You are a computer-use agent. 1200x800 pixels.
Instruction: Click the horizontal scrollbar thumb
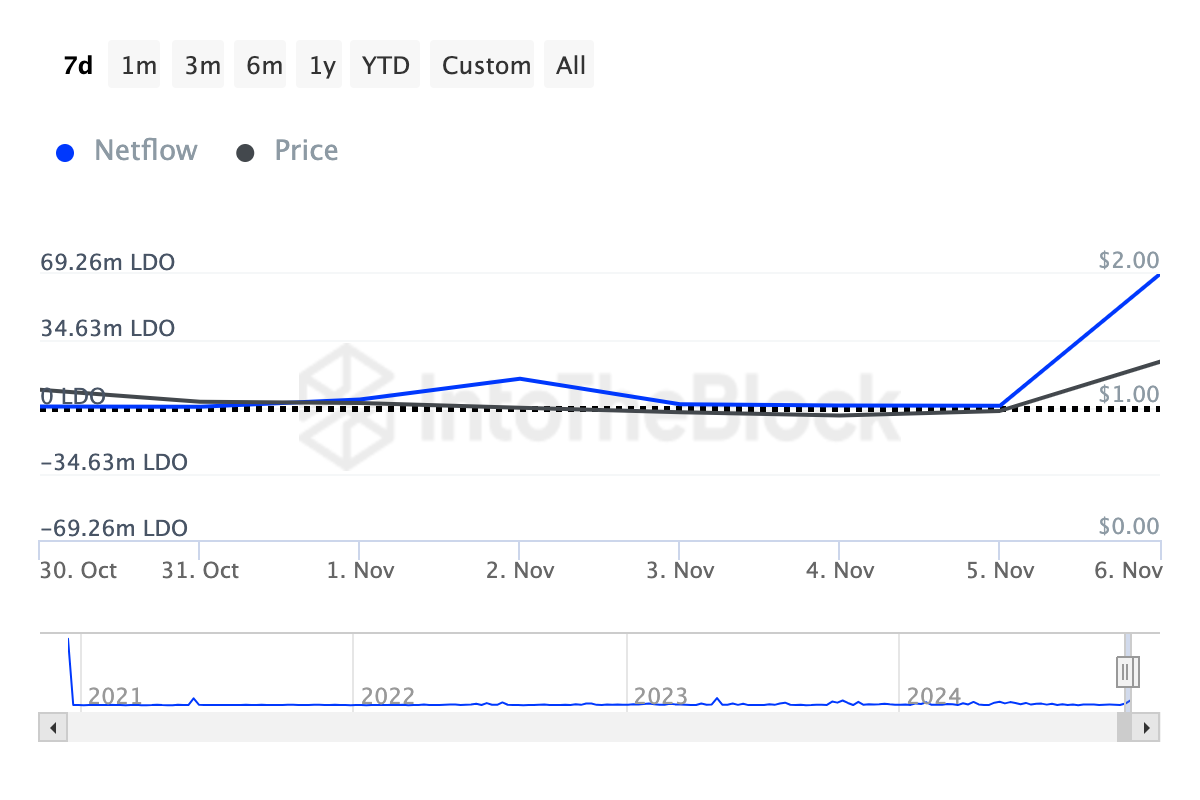(x=1125, y=728)
